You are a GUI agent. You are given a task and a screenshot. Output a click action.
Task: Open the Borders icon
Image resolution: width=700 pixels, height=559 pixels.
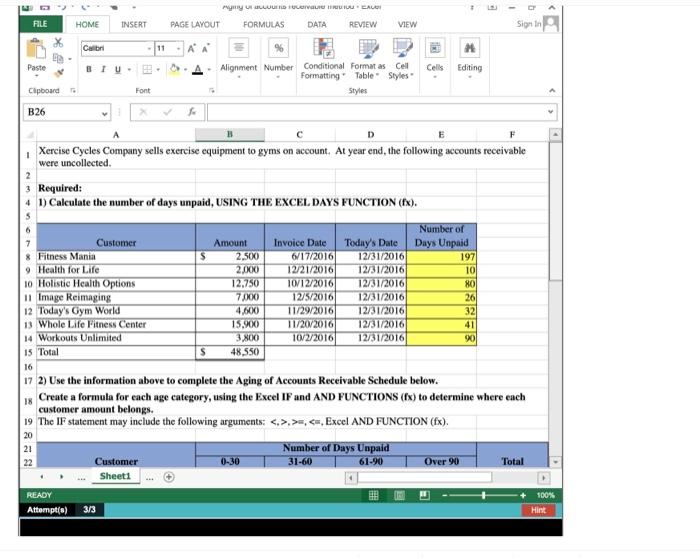point(147,69)
